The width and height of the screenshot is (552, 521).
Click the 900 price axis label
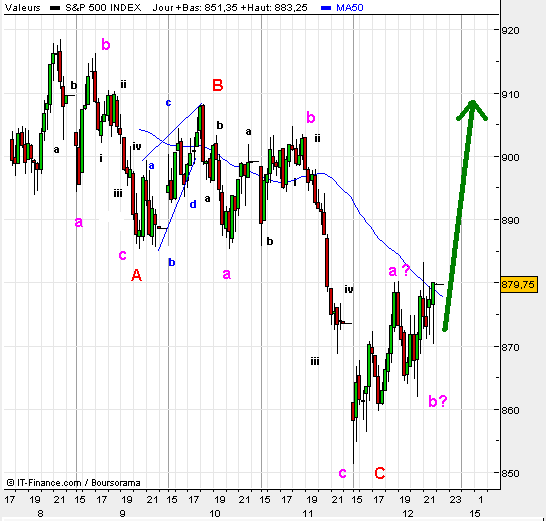pos(510,157)
